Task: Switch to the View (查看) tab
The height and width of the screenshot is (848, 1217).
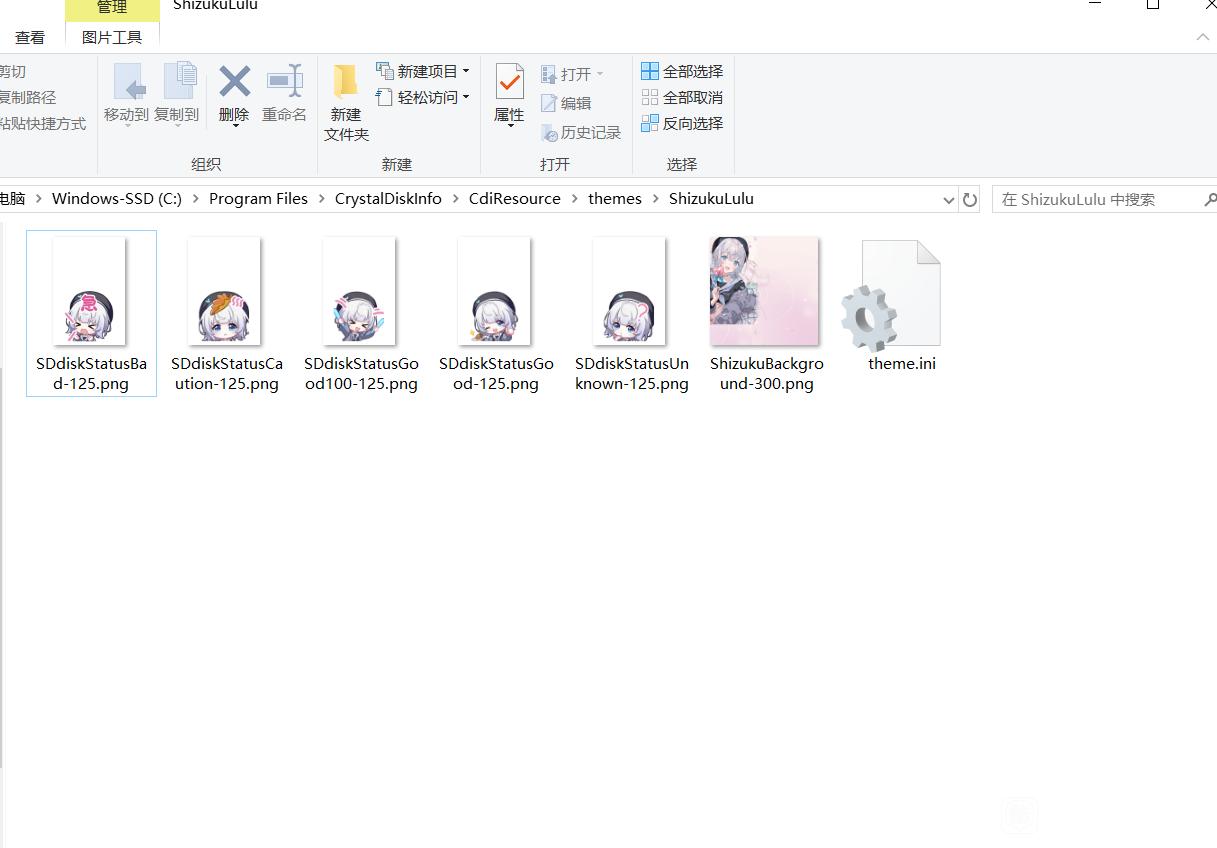Action: 30,37
